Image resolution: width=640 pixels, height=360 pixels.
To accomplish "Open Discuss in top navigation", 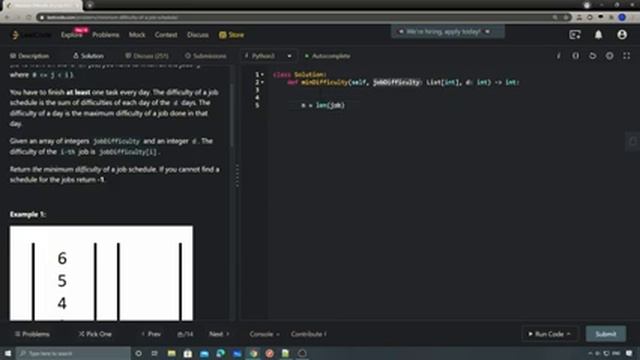I will point(198,35).
